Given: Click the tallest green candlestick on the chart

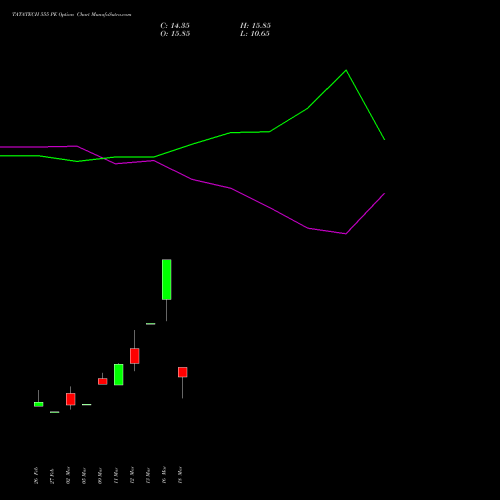Looking at the screenshot, I should [x=167, y=279].
